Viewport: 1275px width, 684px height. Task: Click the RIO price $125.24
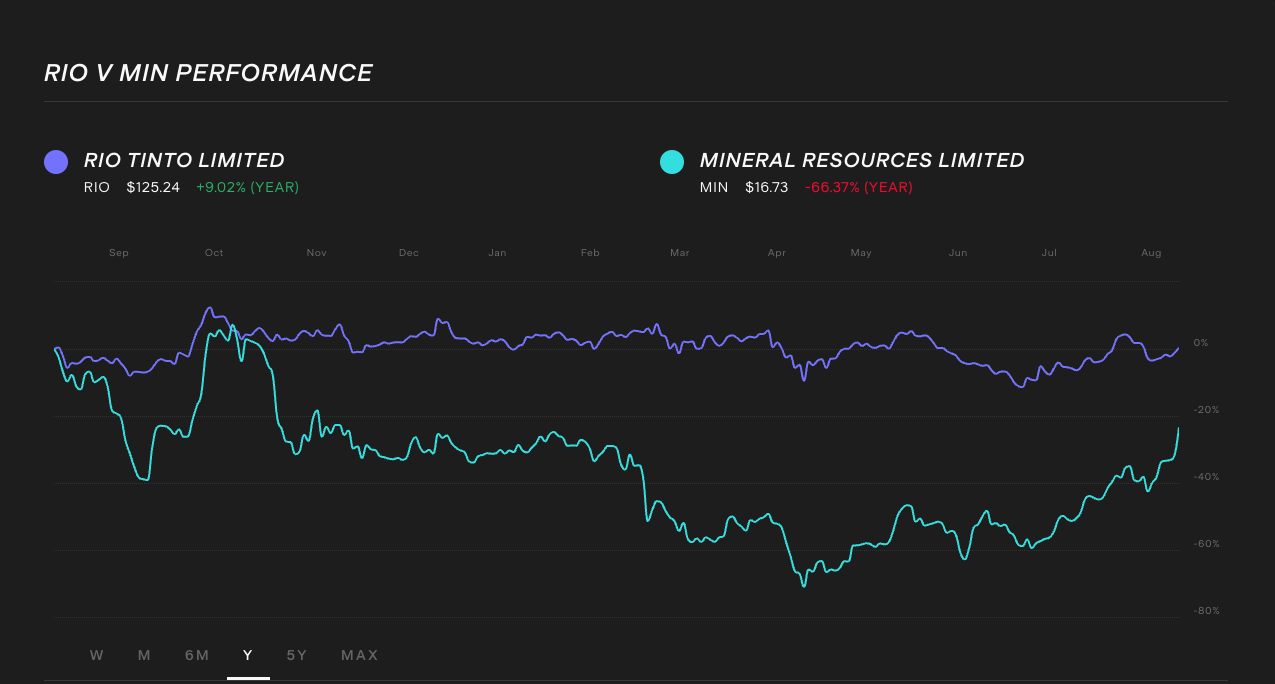pyautogui.click(x=153, y=187)
